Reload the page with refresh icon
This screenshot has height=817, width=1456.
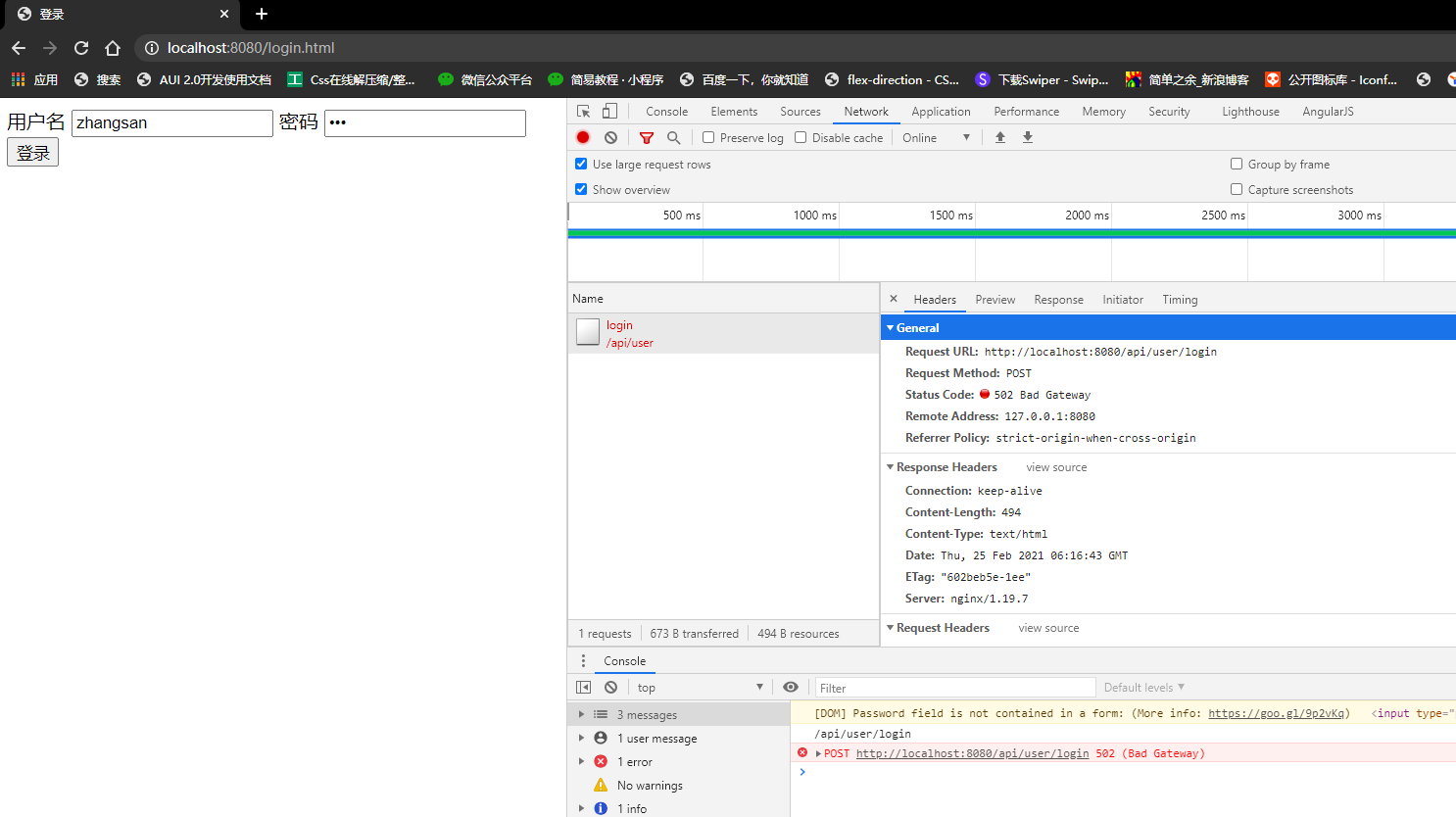coord(81,48)
